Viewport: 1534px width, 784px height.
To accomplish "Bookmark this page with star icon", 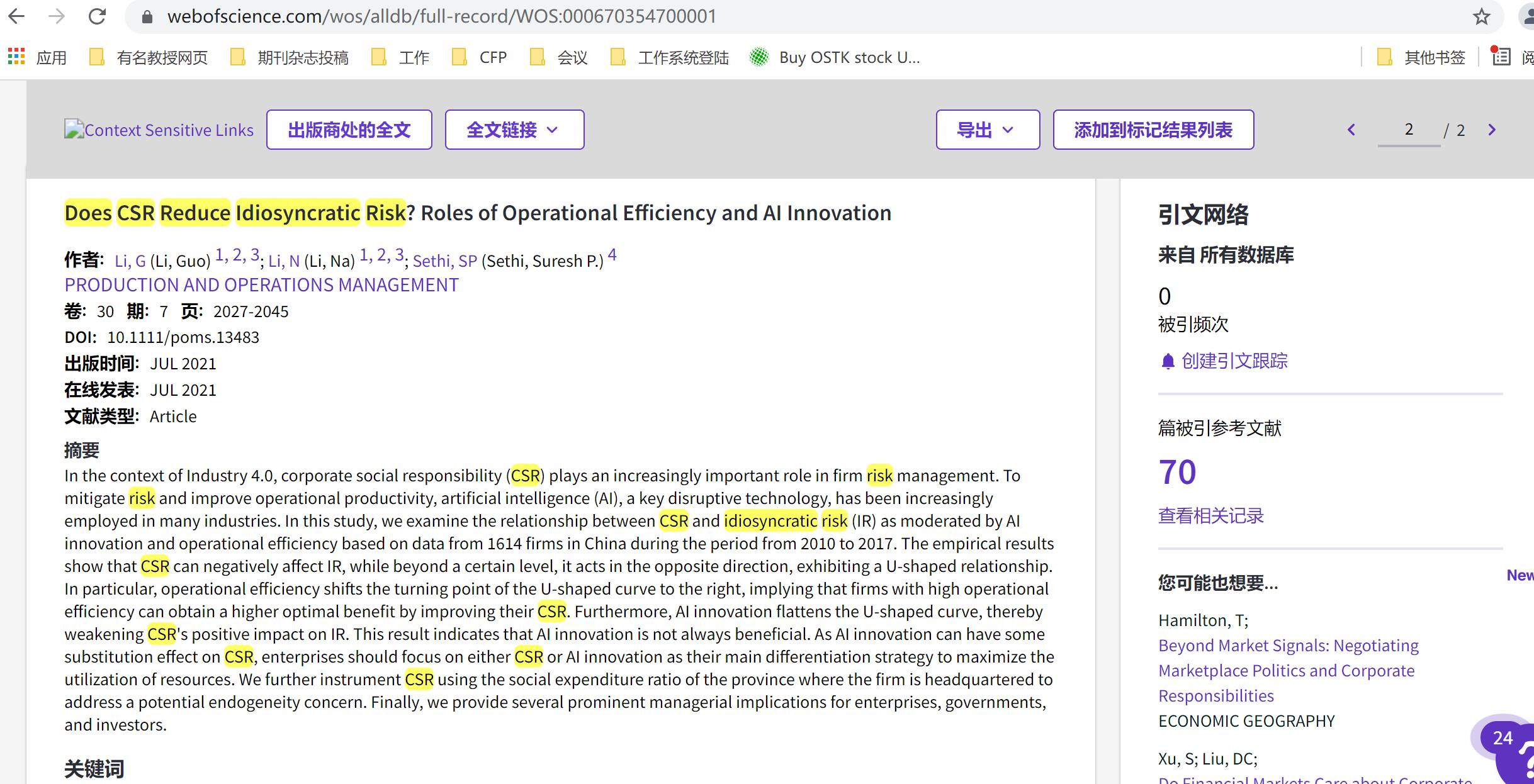I will click(1481, 16).
